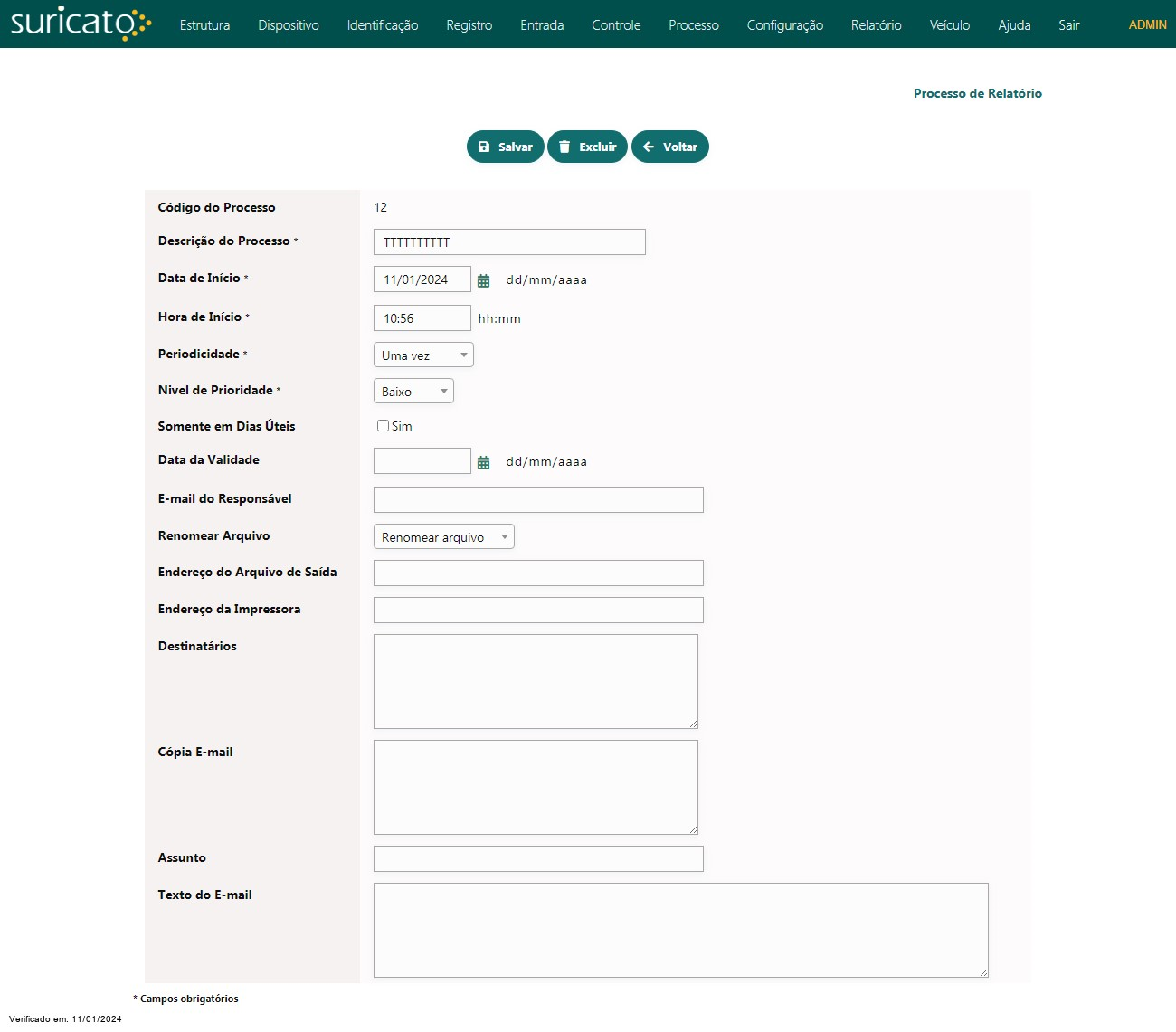Go back with the Voltar button
This screenshot has width=1176, height=1032.
click(x=670, y=147)
